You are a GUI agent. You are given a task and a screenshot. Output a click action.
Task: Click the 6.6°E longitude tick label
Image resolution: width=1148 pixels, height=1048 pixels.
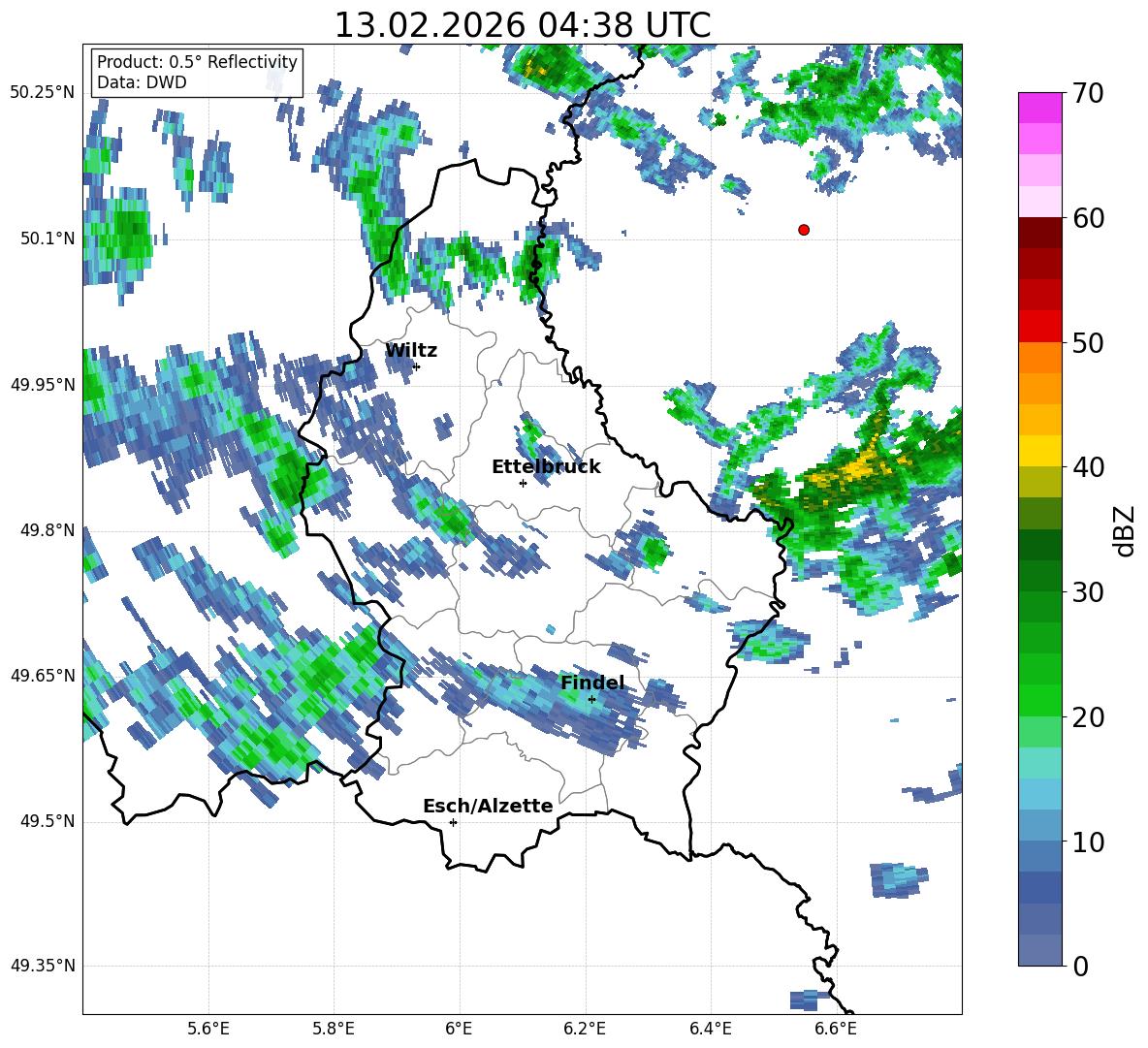(836, 1029)
